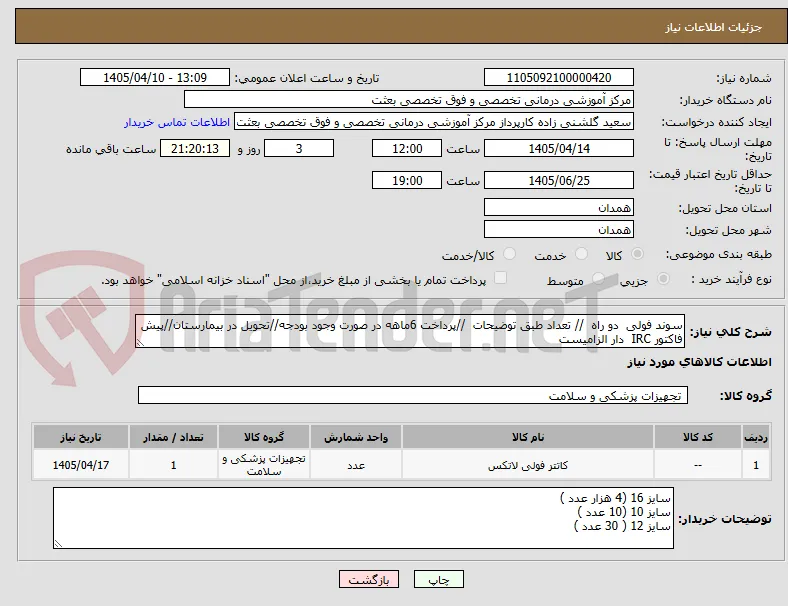Click the resize handle of description textarea
Image resolution: width=788 pixels, height=606 pixels.
[140, 343]
